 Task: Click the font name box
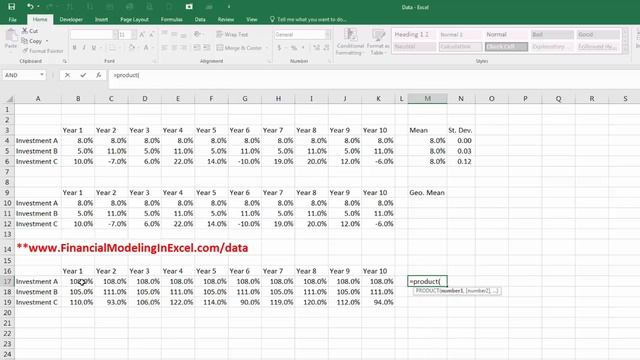pyautogui.click(x=92, y=35)
